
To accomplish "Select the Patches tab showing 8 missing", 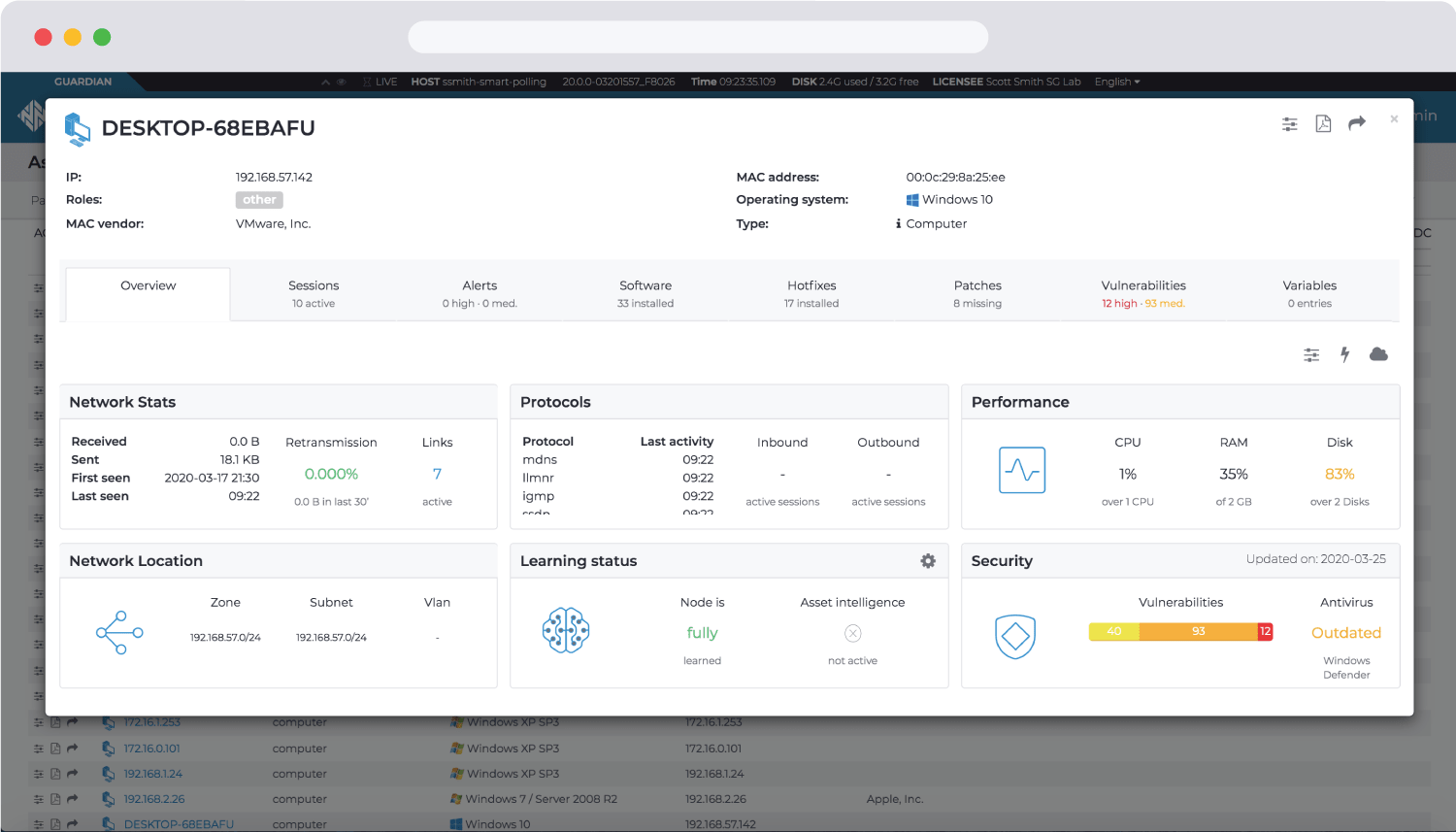I will pyautogui.click(x=977, y=293).
